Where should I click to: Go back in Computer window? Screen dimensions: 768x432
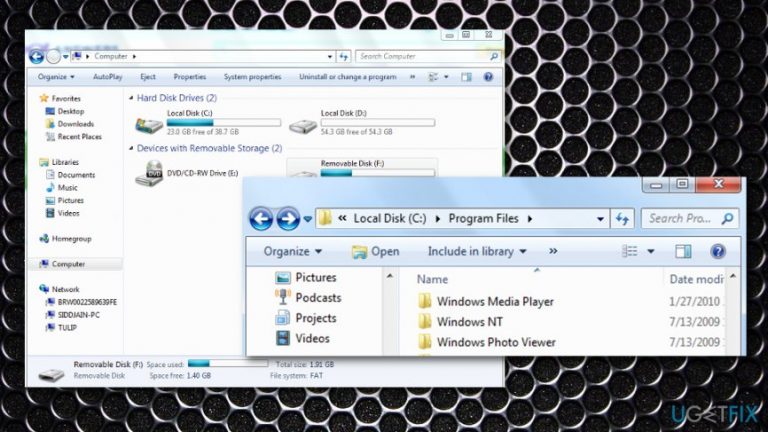[x=36, y=57]
